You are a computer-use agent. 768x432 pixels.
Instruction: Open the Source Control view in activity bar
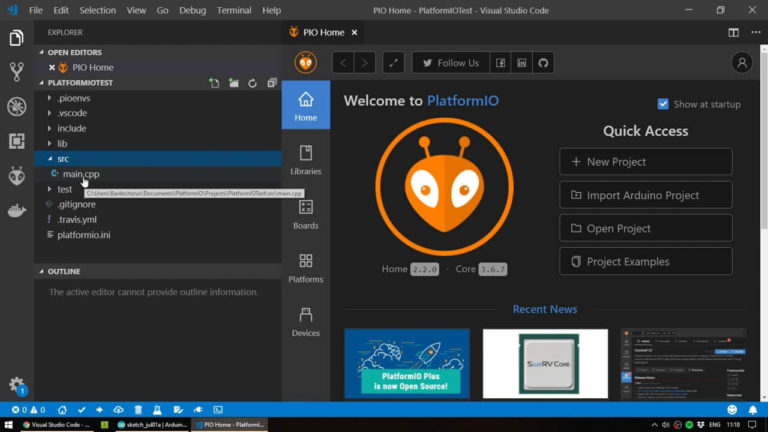click(16, 72)
